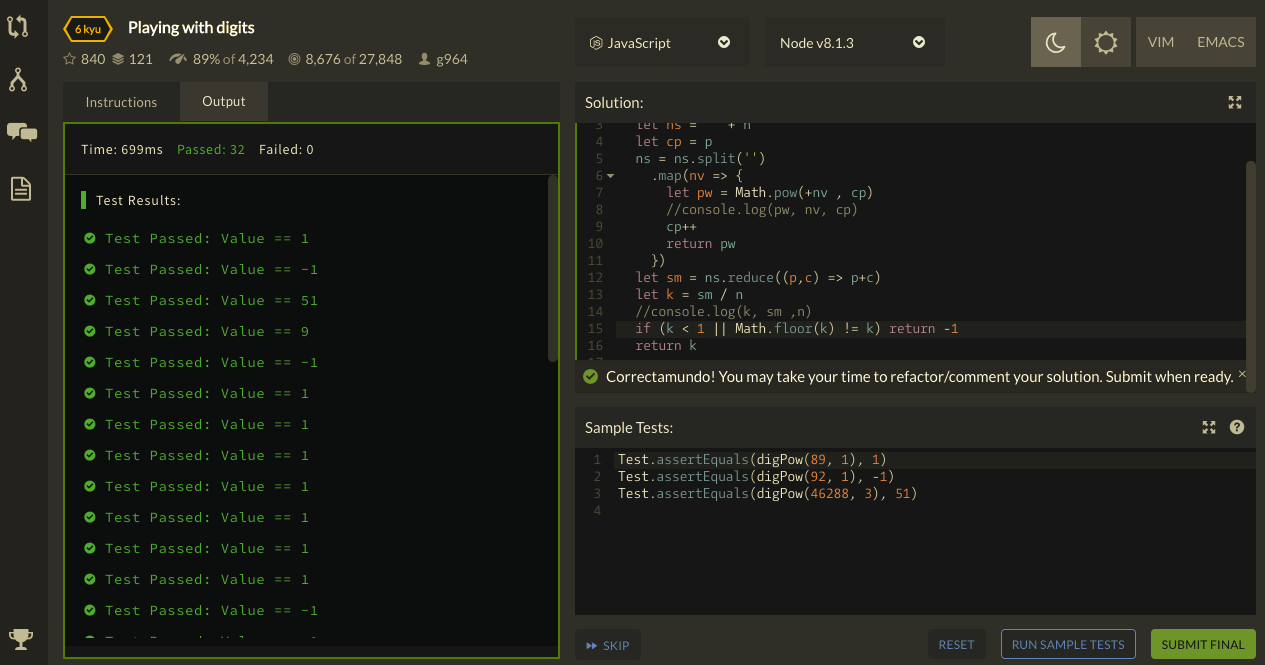Open the docs page icon in sidebar
The width and height of the screenshot is (1265, 665).
[21, 188]
